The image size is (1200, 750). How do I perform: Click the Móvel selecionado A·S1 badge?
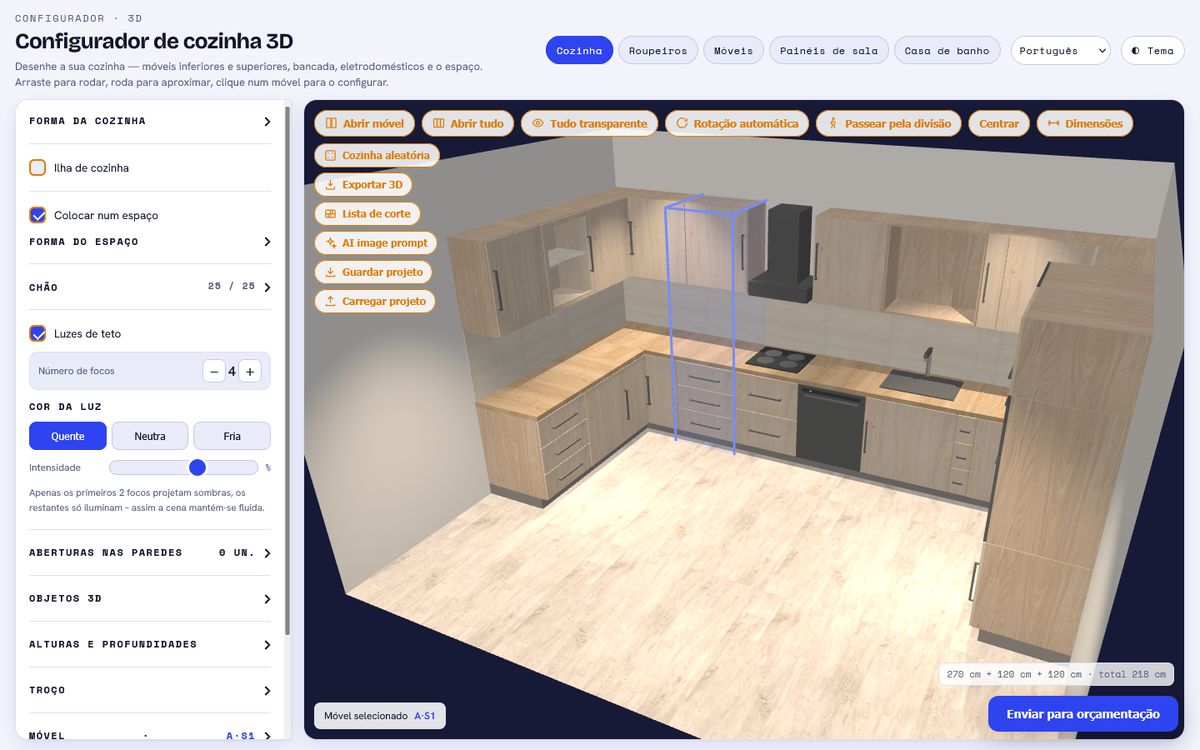click(379, 716)
